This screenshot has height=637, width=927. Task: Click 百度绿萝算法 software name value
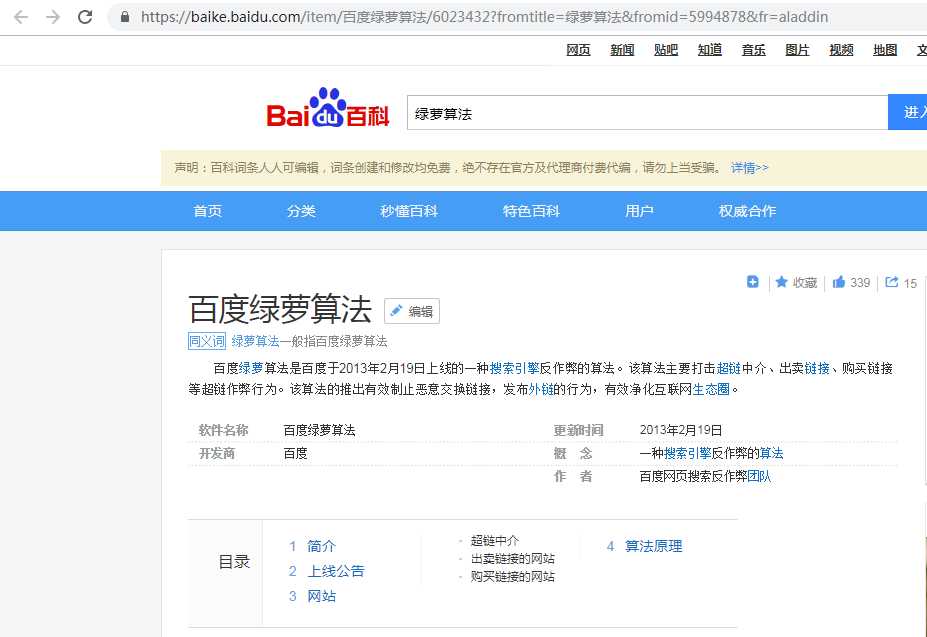coord(319,431)
